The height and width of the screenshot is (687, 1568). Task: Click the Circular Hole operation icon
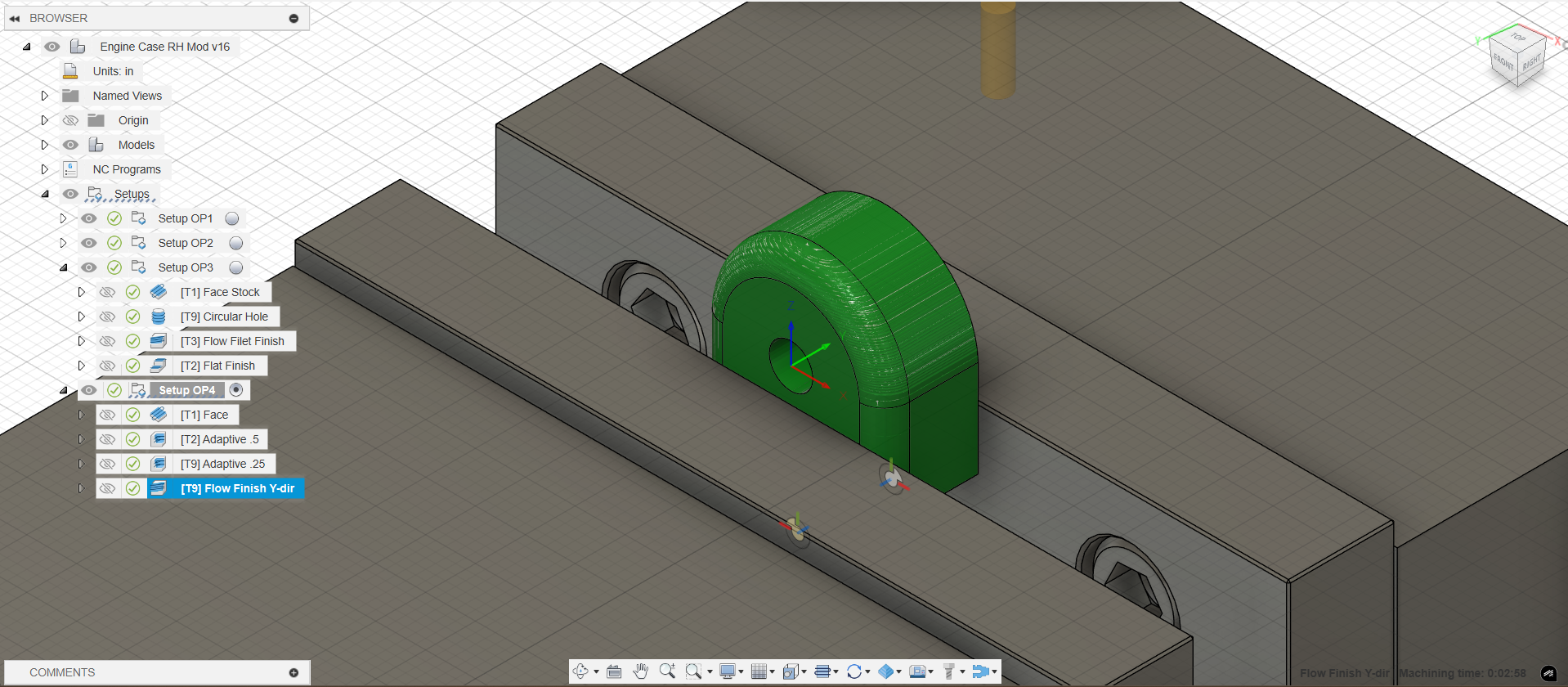pos(159,317)
